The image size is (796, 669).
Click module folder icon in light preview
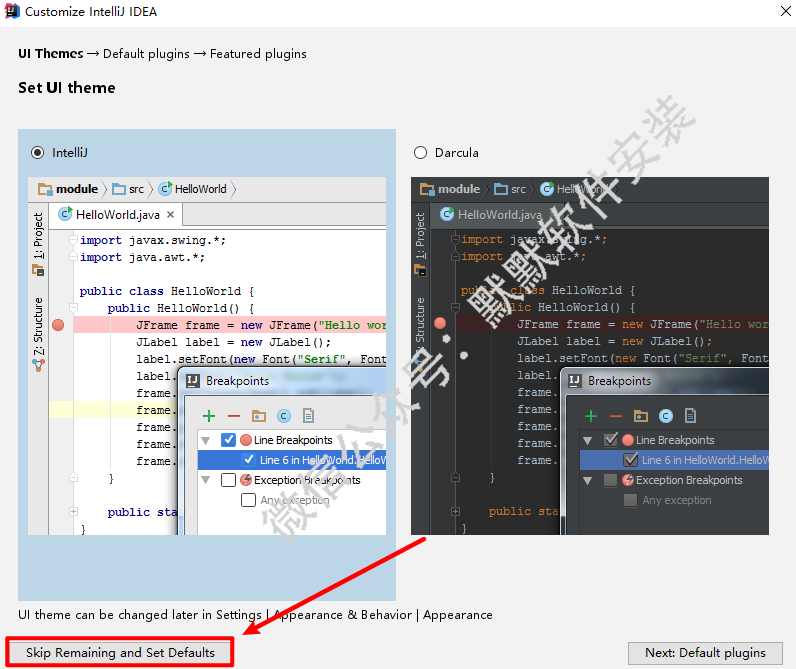pyautogui.click(x=45, y=189)
